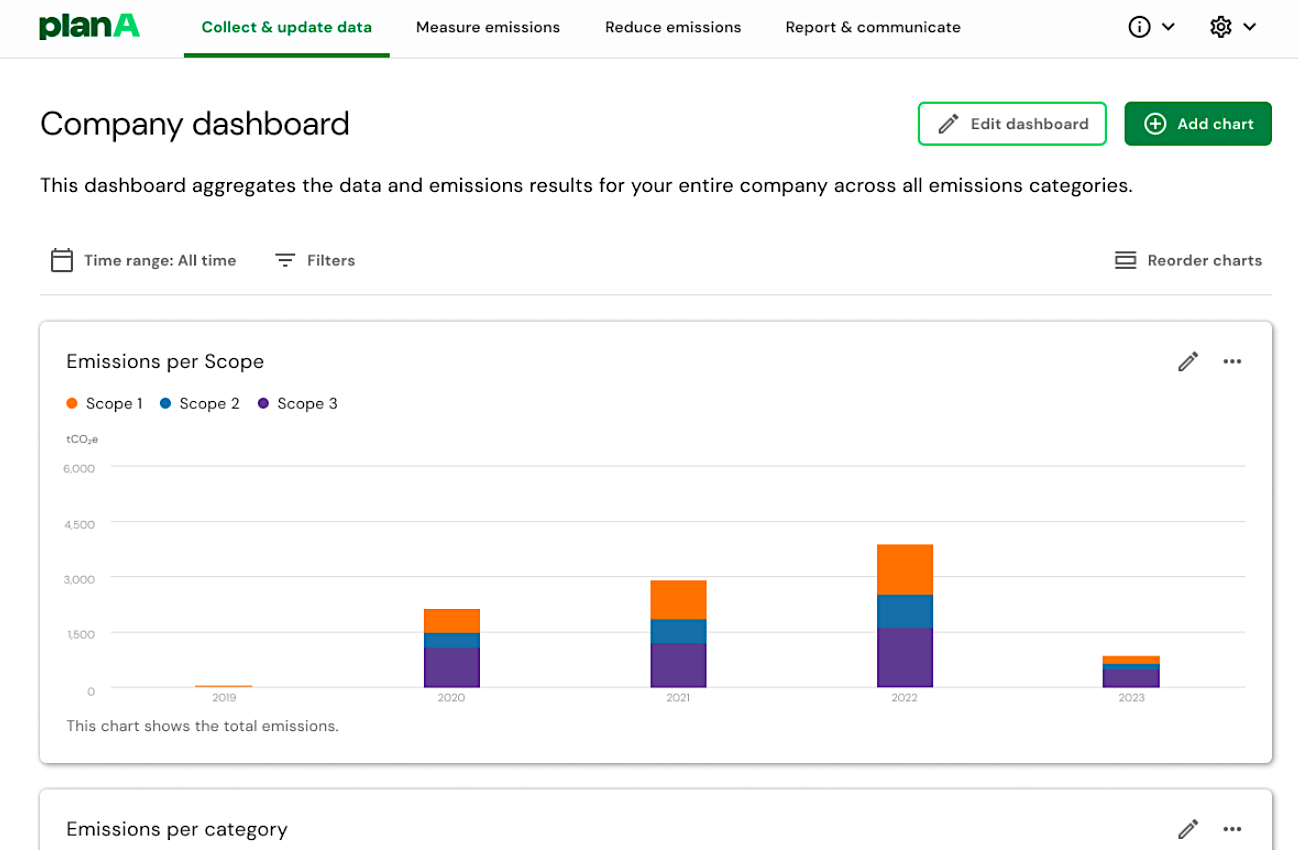Click the settings gear icon
1298x850 pixels.
tap(1220, 27)
